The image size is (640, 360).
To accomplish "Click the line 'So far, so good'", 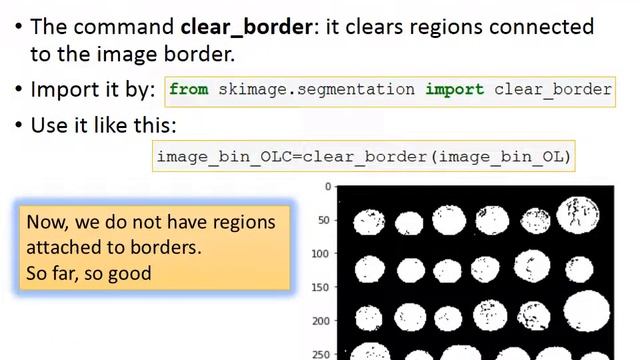I will click(x=89, y=273).
